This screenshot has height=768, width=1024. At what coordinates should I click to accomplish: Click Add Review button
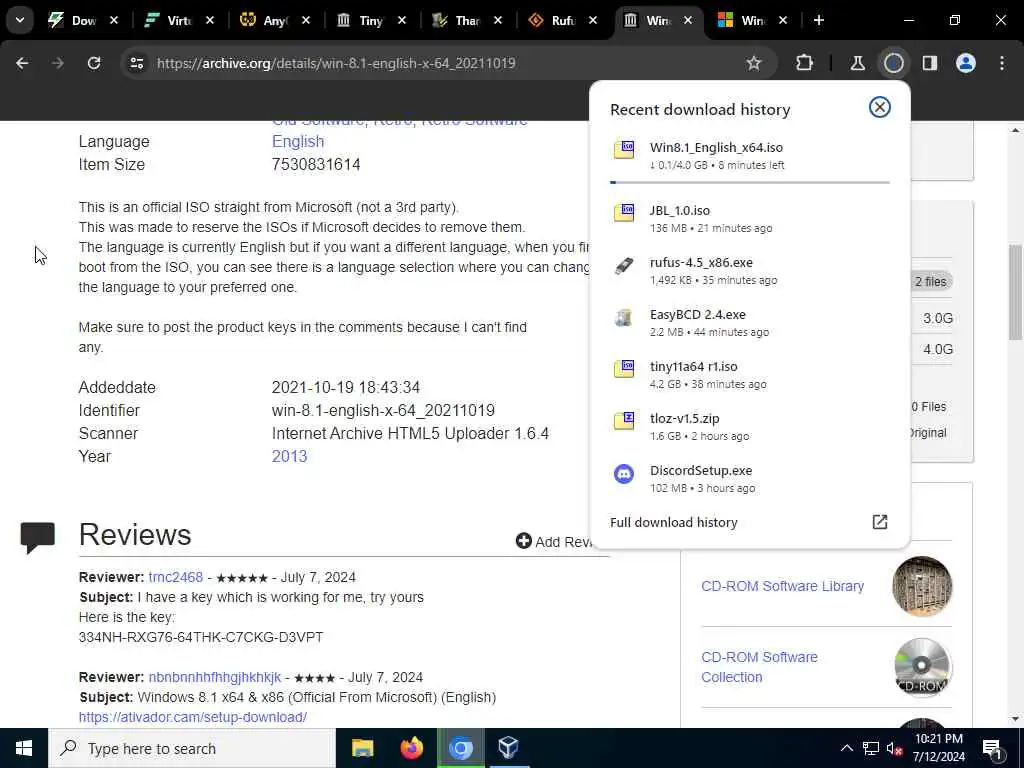(554, 541)
